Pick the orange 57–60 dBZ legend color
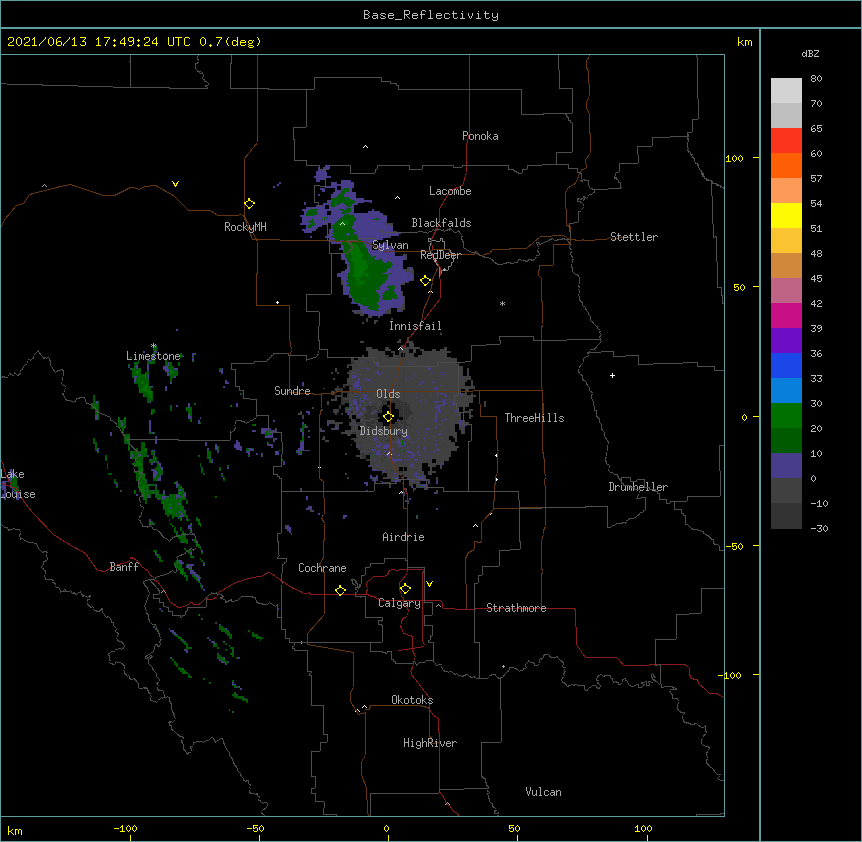This screenshot has height=842, width=862. pos(786,165)
